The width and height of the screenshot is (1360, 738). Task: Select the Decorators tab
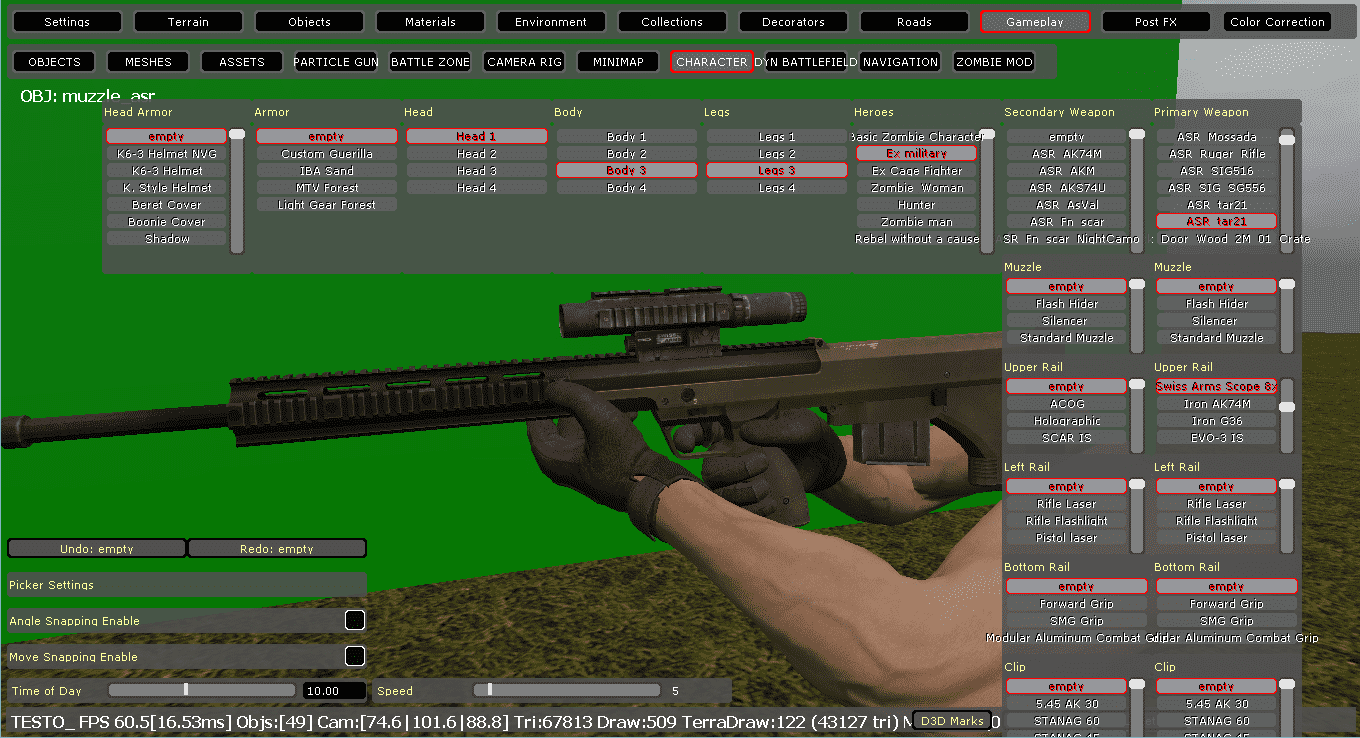coord(793,22)
